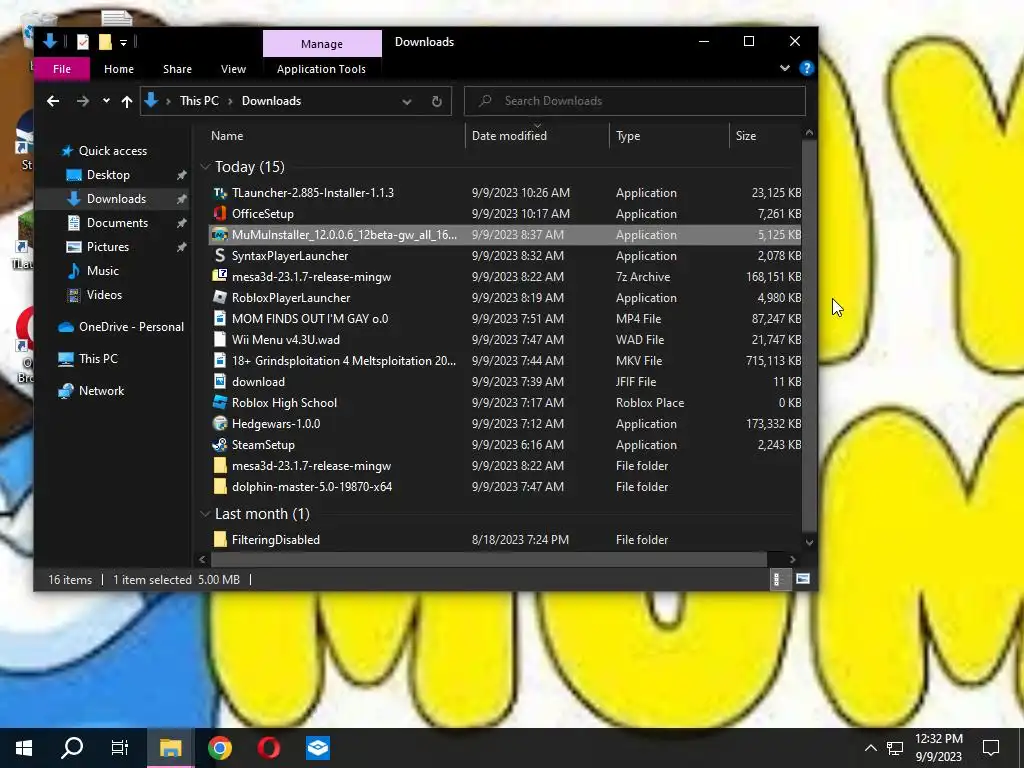
Task: Open the Share ribbon tab
Action: point(178,69)
